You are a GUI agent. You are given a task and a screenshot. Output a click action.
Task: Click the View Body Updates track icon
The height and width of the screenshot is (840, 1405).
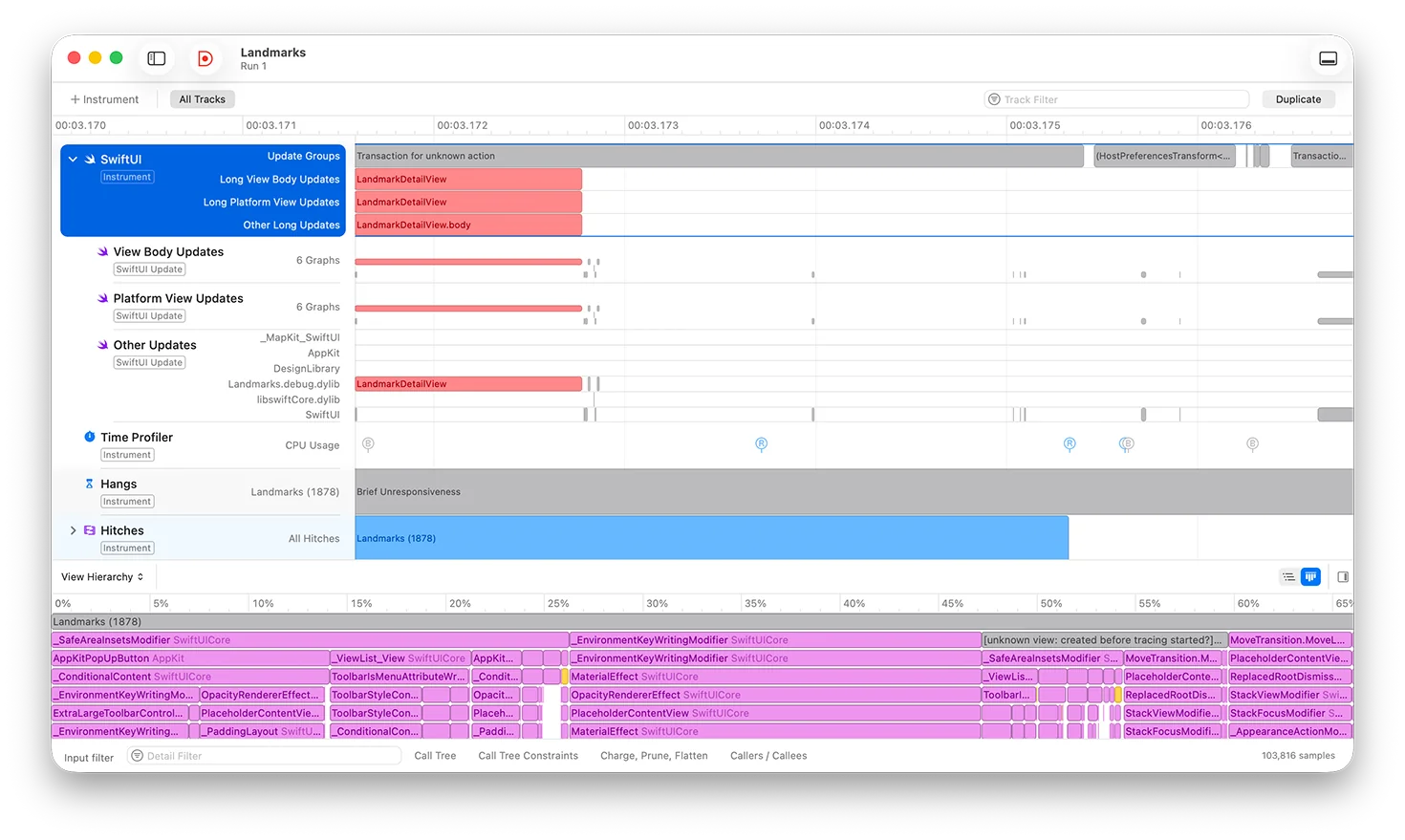coord(102,252)
